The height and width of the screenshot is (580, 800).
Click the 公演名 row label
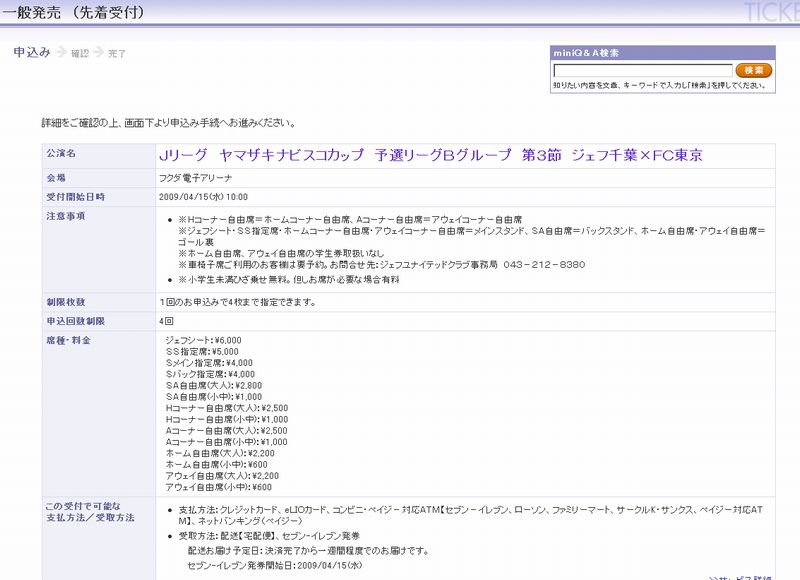click(x=61, y=153)
